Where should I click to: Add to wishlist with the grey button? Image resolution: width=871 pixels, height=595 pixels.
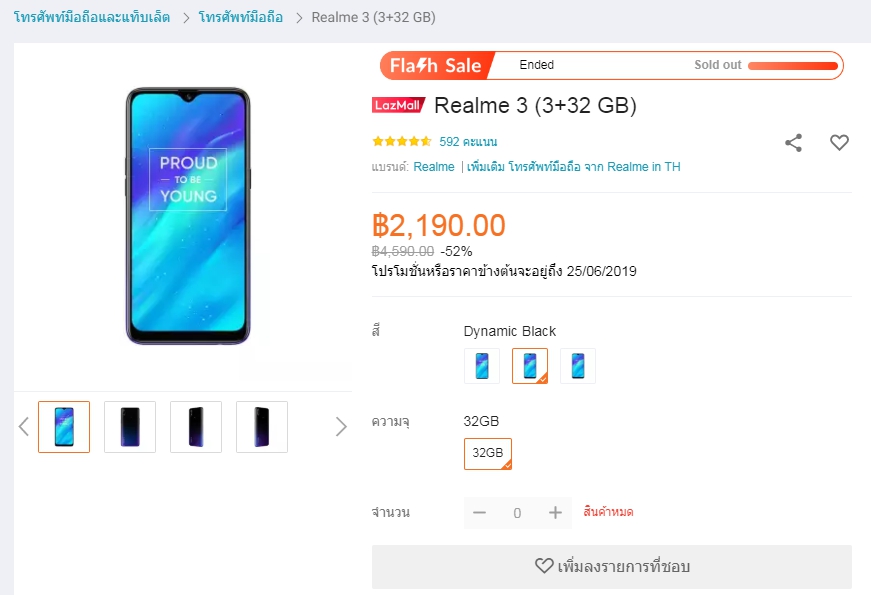coord(611,566)
